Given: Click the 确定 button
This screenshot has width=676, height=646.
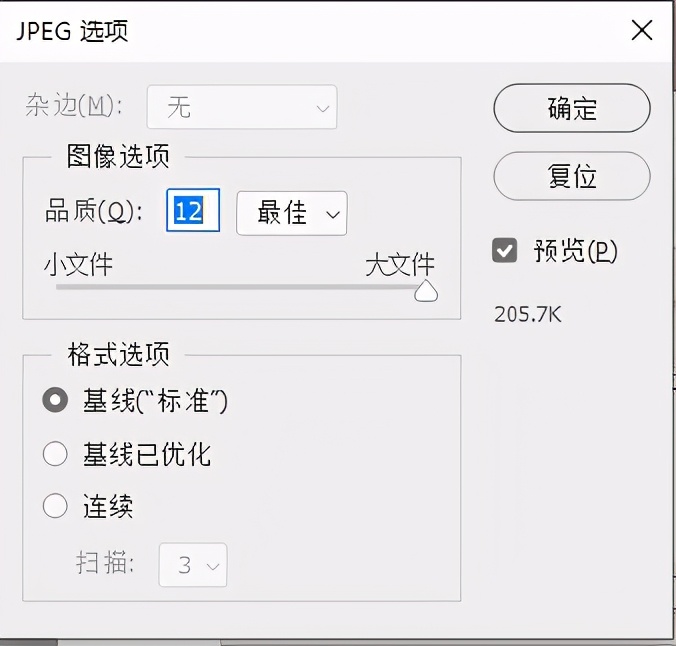Looking at the screenshot, I should pos(572,108).
